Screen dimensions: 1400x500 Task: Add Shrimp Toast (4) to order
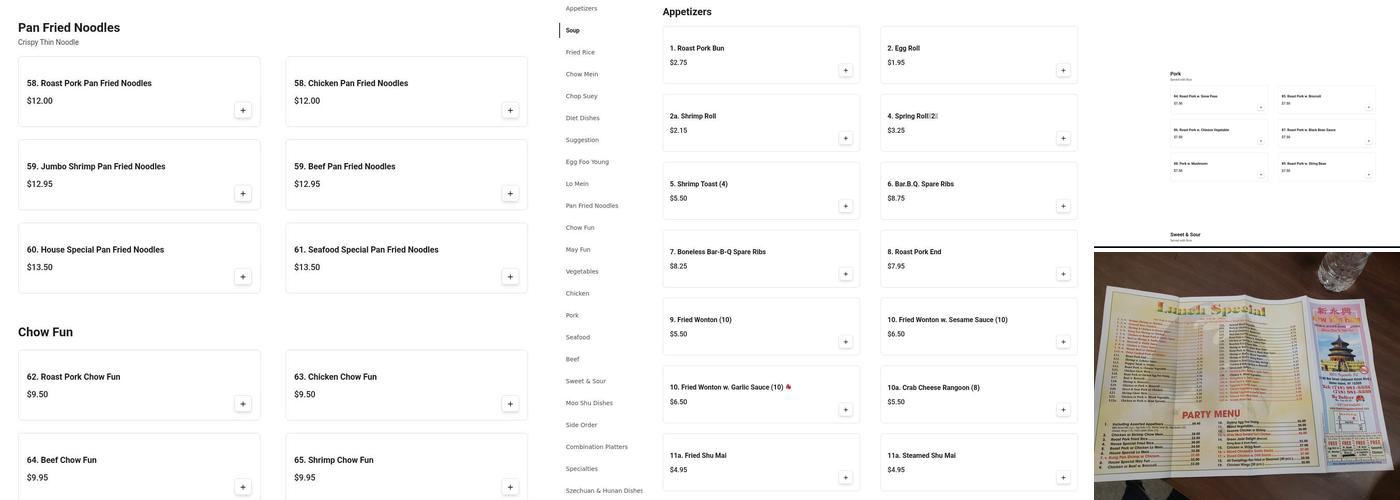[x=845, y=206]
